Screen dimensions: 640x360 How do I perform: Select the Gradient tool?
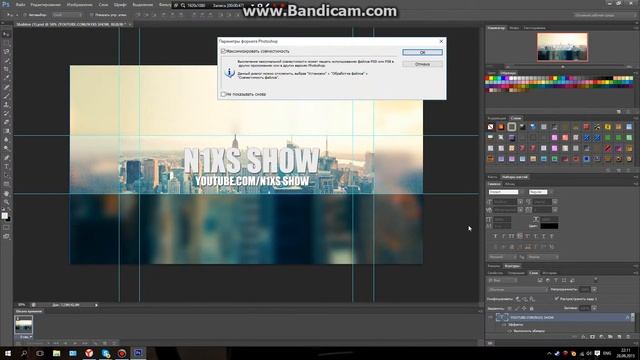coord(6,131)
